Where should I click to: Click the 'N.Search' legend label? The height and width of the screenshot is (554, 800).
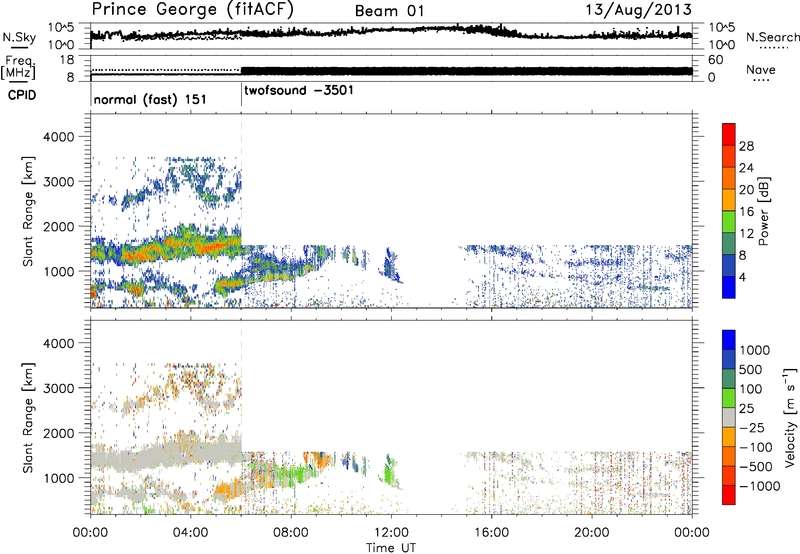772,37
